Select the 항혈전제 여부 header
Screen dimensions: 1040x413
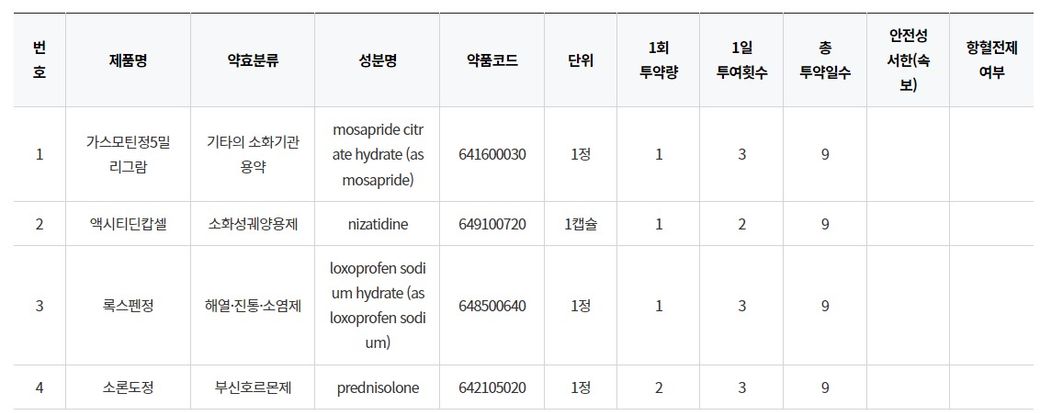pos(991,60)
